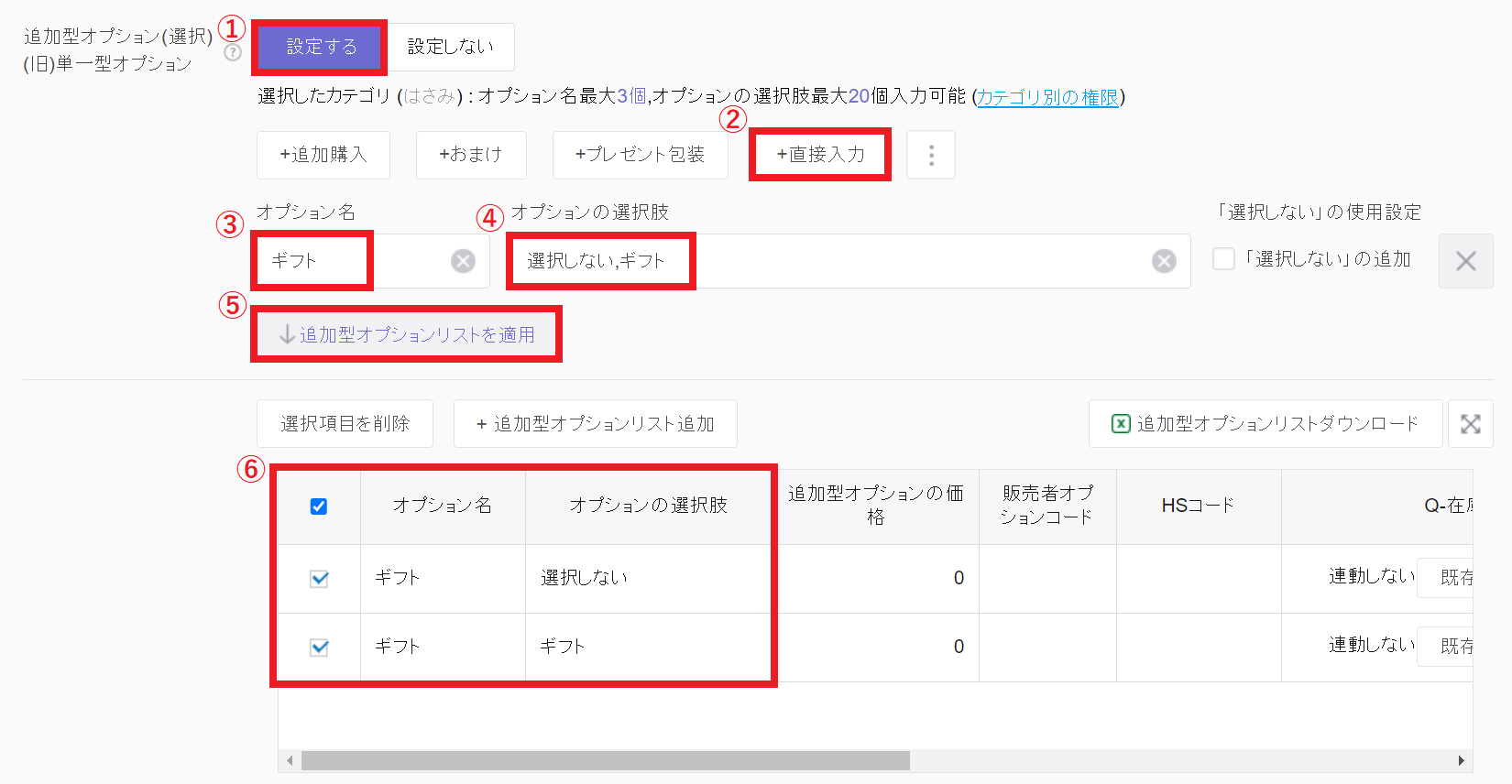Remove option row with X button
1512x784 pixels.
click(x=1465, y=261)
